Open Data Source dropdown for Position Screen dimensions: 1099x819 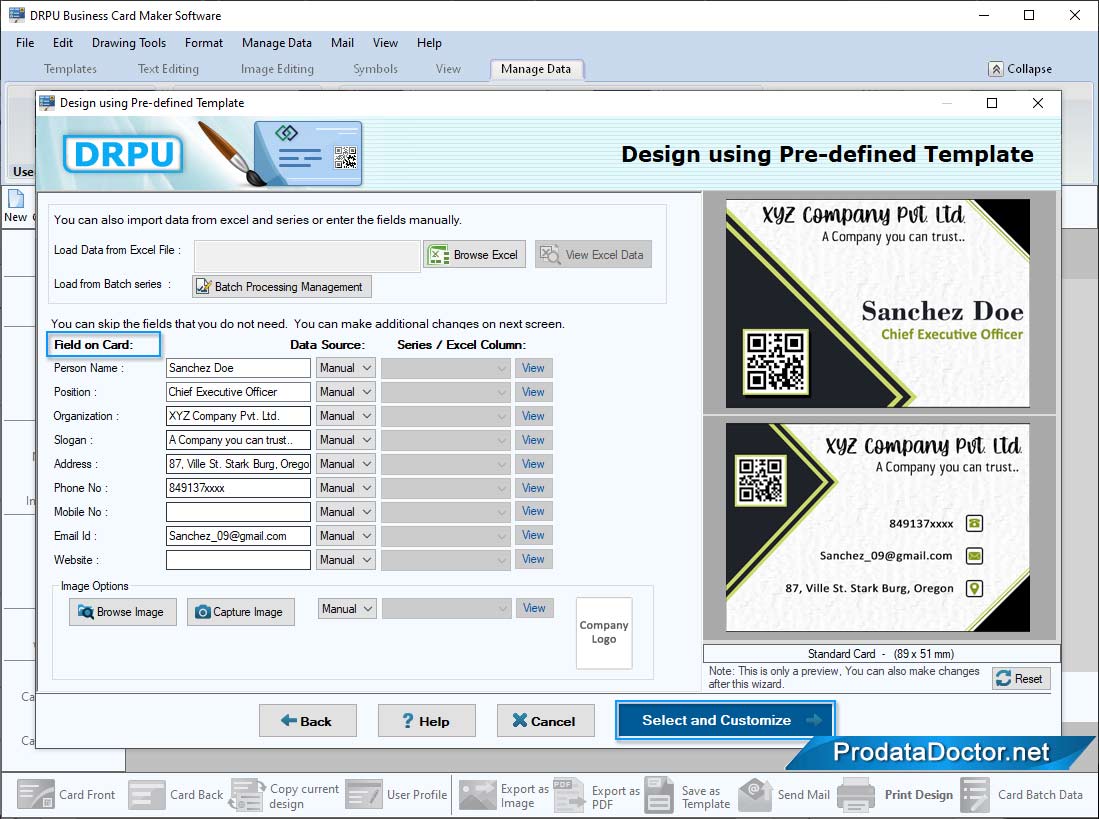[x=346, y=392]
